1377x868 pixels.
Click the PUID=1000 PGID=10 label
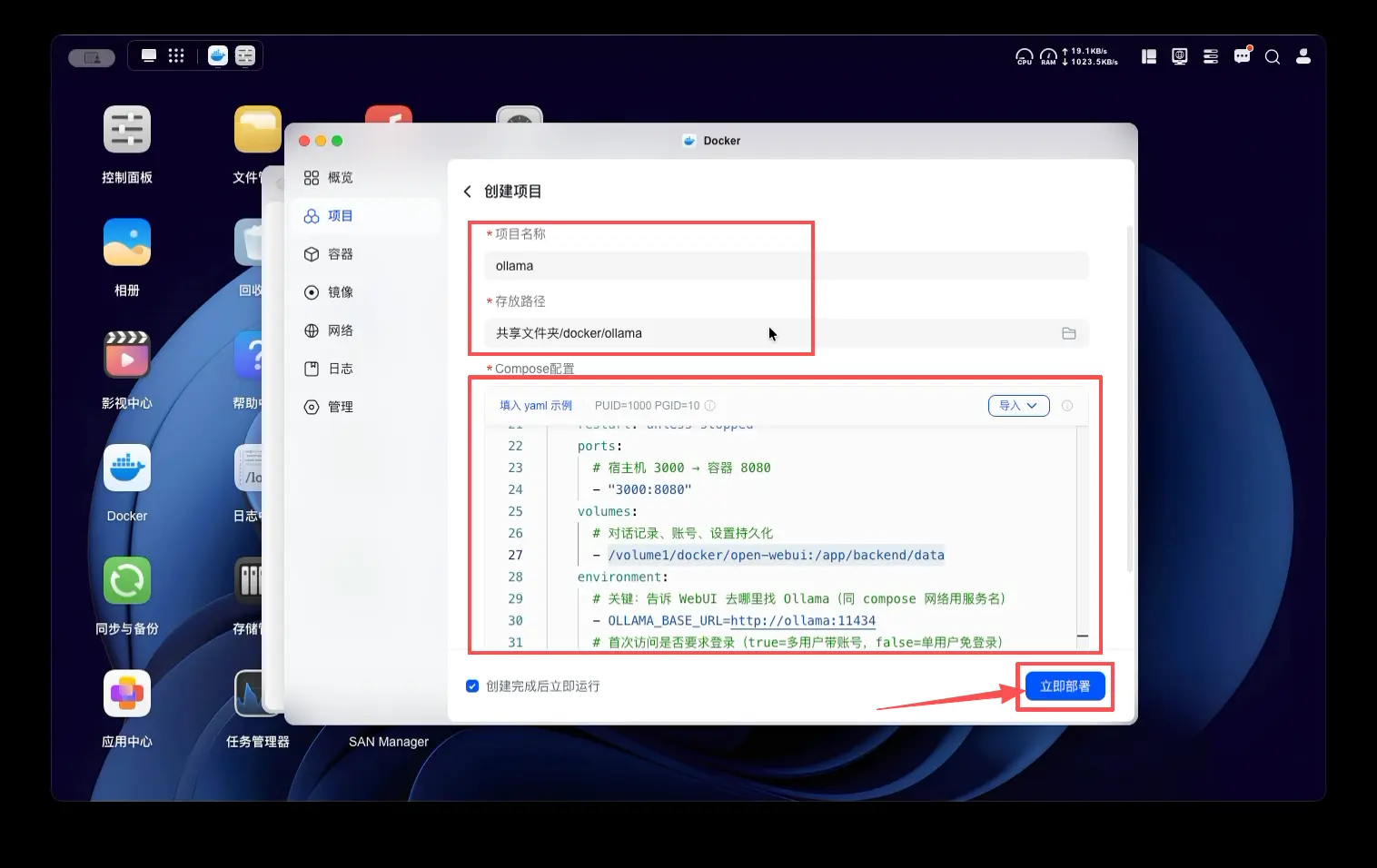(x=647, y=406)
